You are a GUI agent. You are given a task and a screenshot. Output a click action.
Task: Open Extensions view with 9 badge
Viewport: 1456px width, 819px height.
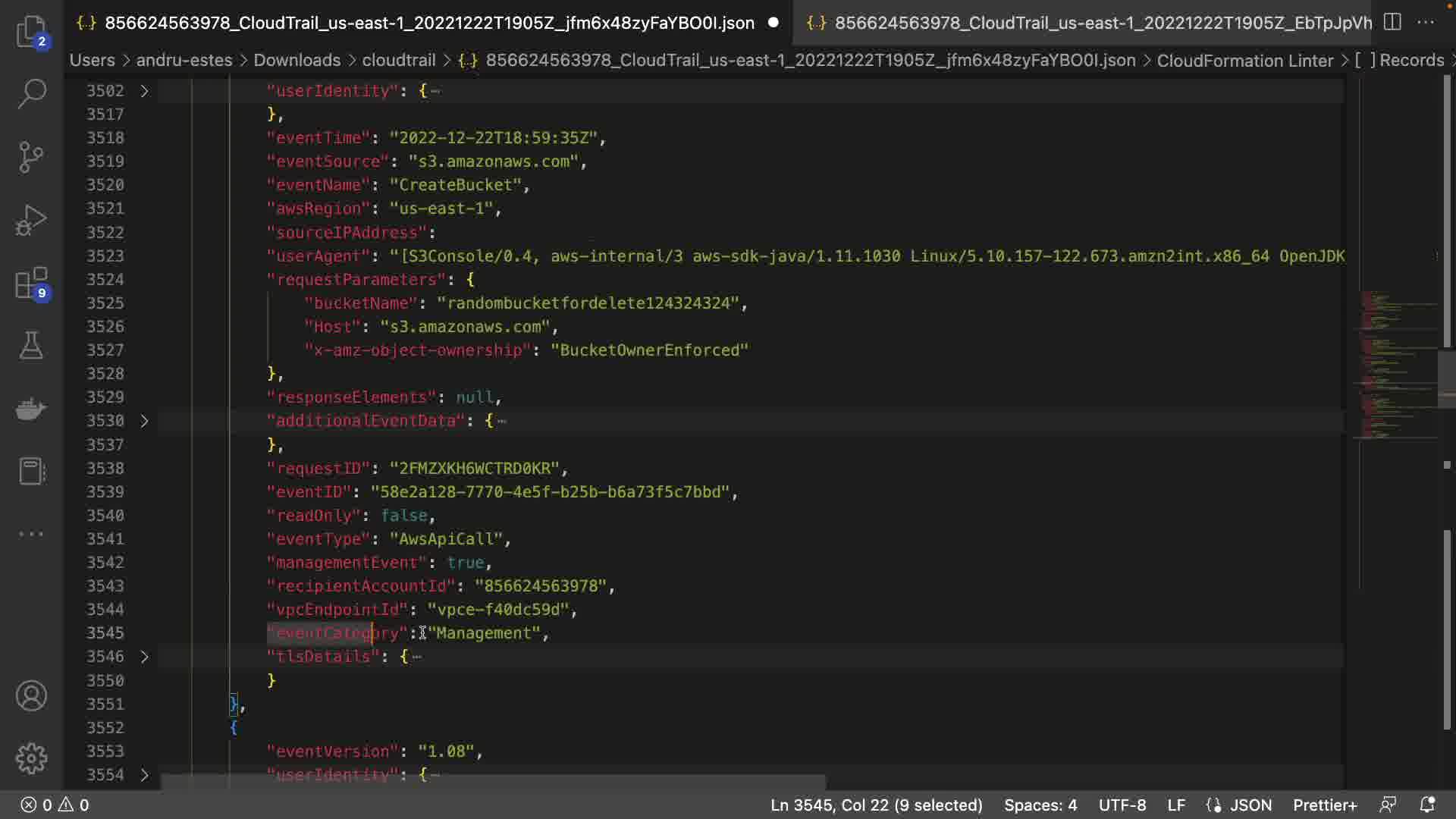31,284
